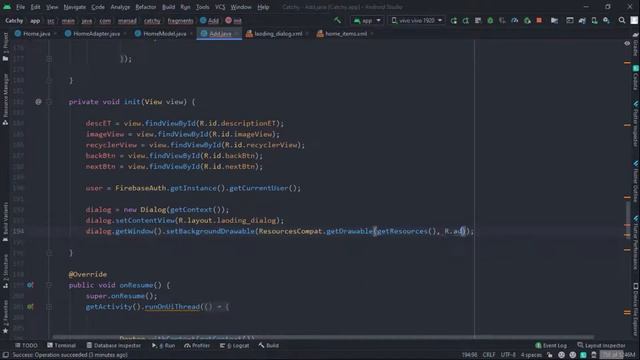This screenshot has height=360, width=640.
Task: Open the CRLF line separator selector
Action: 489,355
